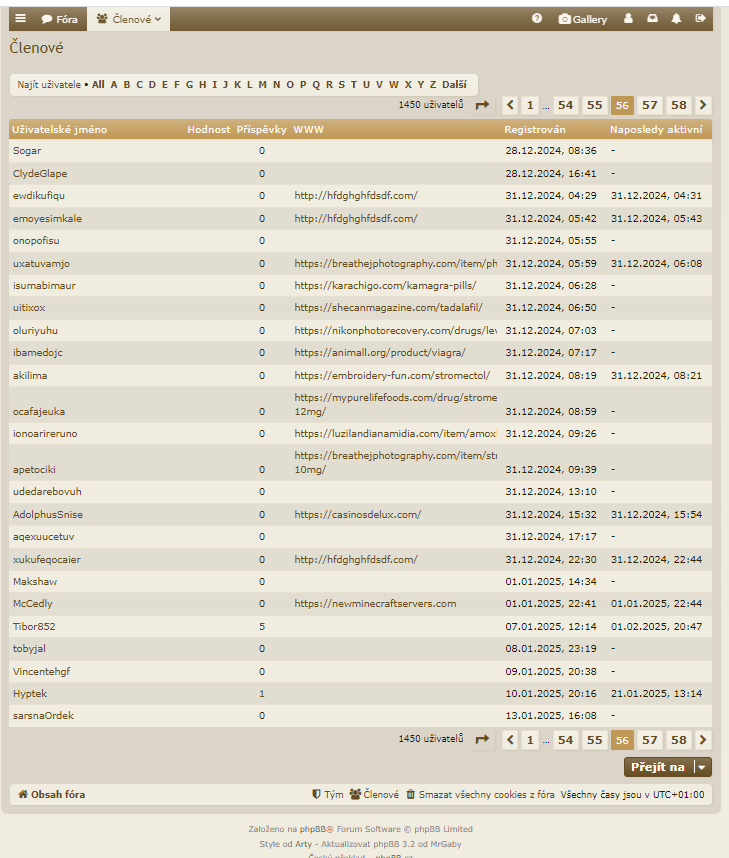This screenshot has width=729, height=858.
Task: Go to the Fóra tab
Action: [59, 19]
